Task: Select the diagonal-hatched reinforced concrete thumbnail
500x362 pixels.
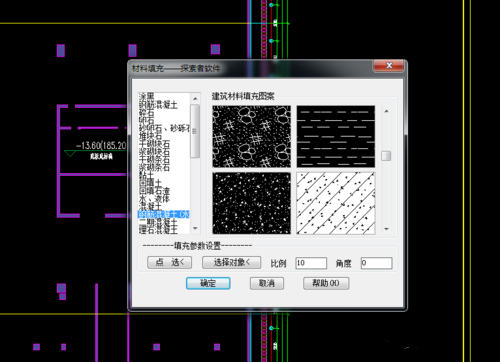Action: pyautogui.click(x=336, y=203)
